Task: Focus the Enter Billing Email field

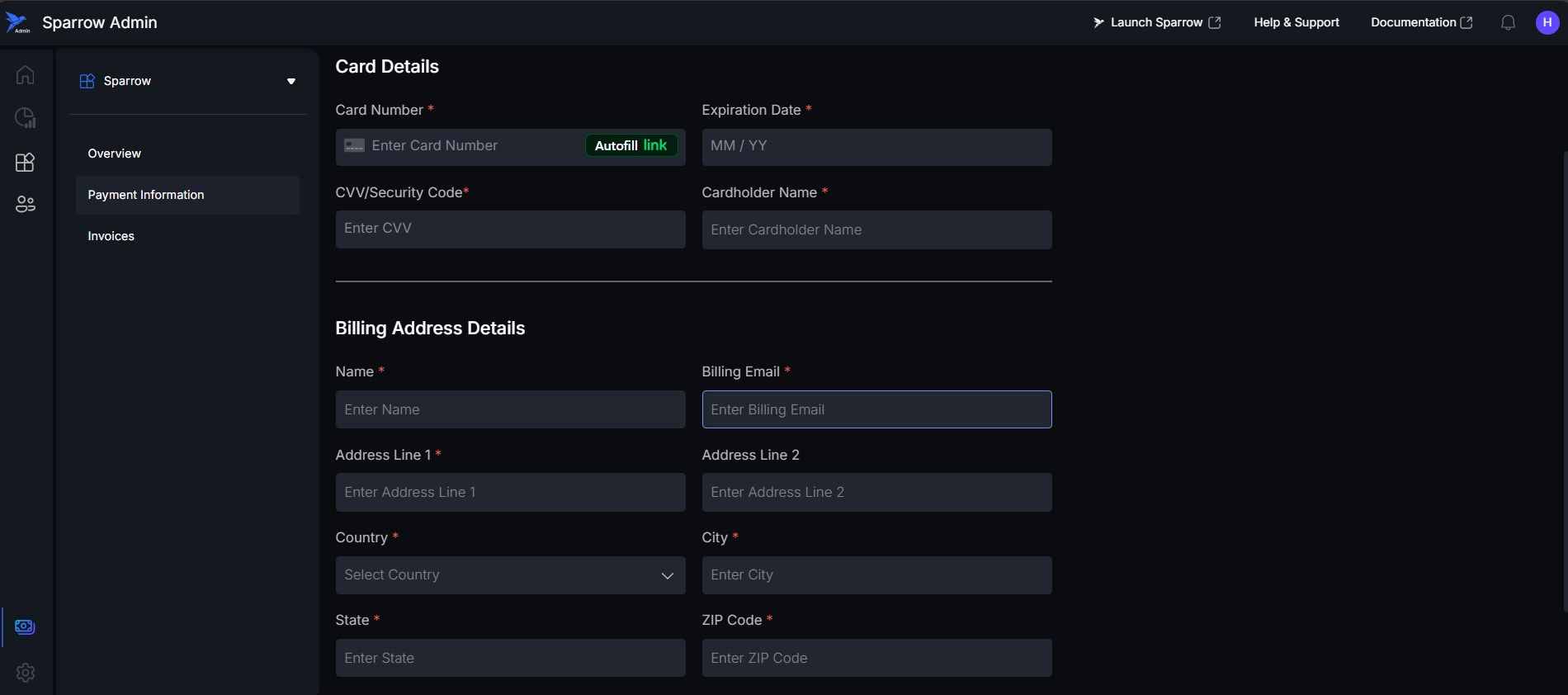Action: 876,409
